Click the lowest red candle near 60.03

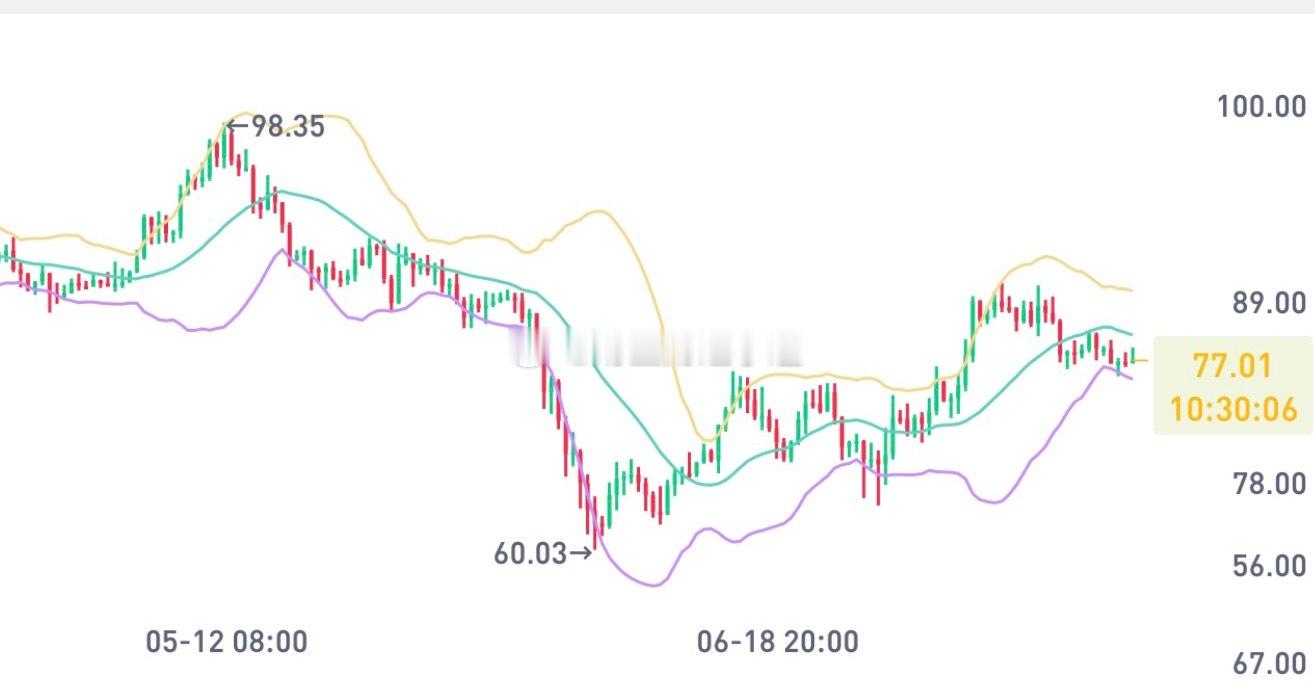(596, 524)
